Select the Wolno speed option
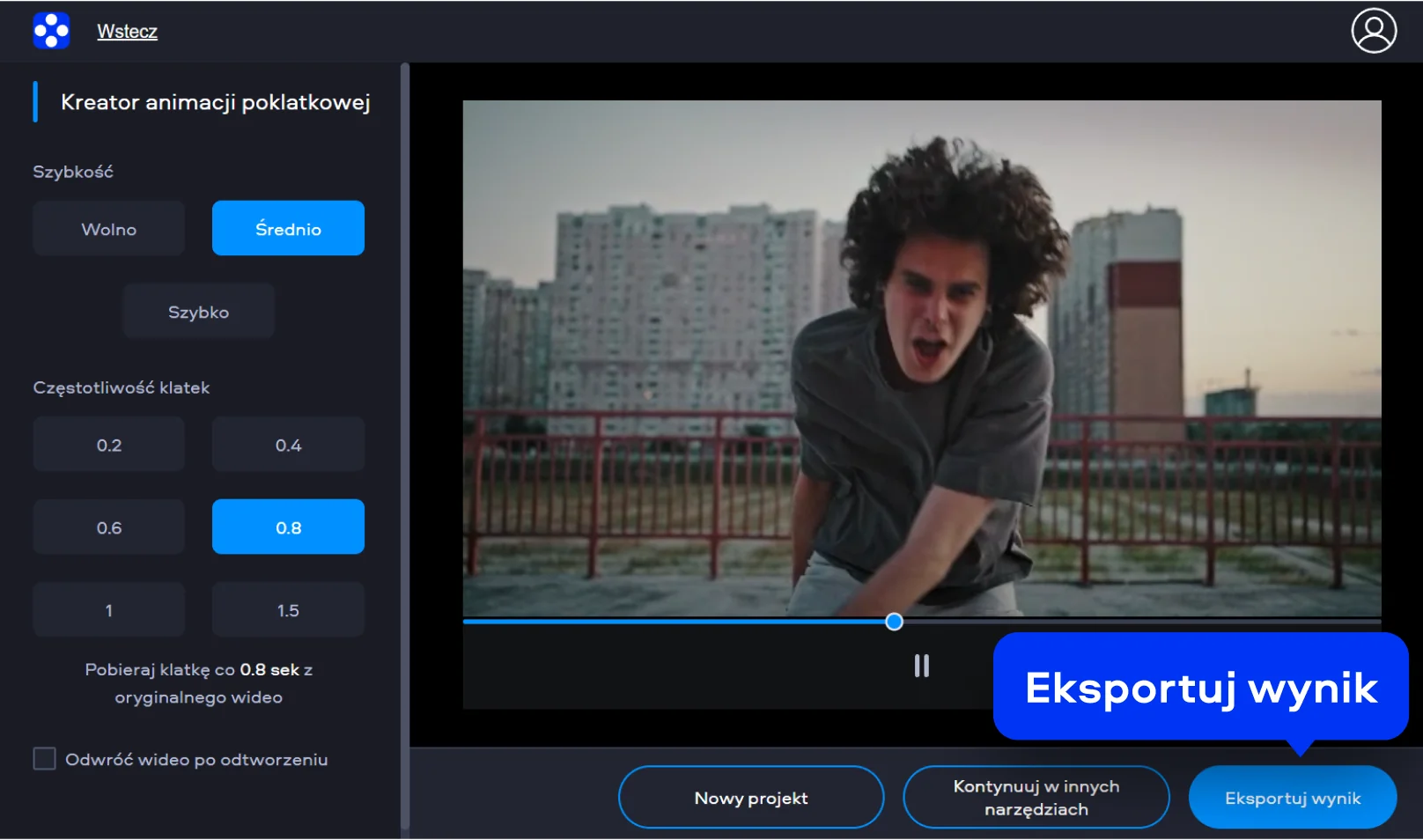The image size is (1423, 840). [109, 229]
